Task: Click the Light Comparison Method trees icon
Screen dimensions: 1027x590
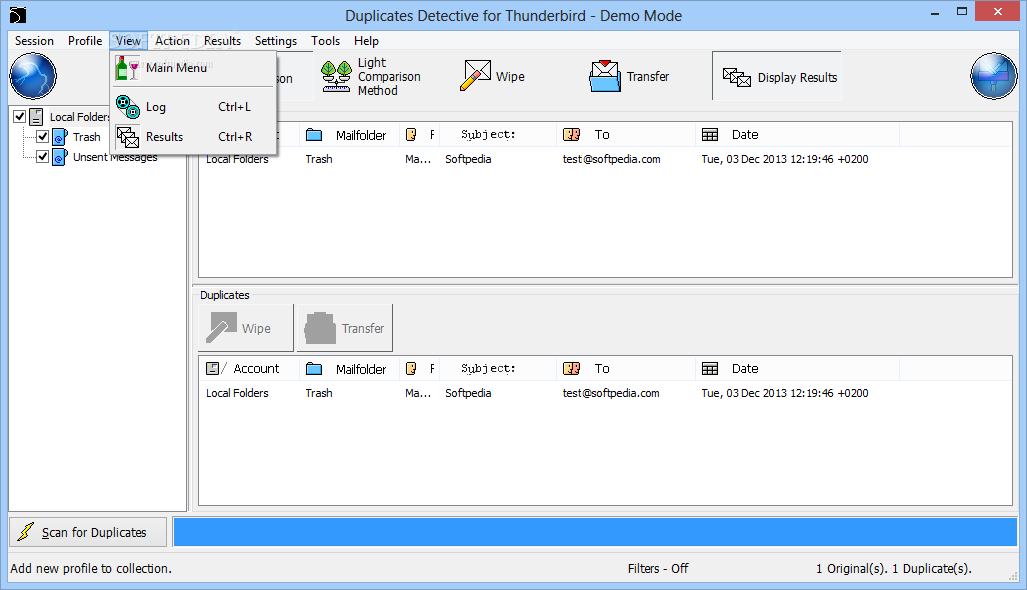Action: point(336,77)
